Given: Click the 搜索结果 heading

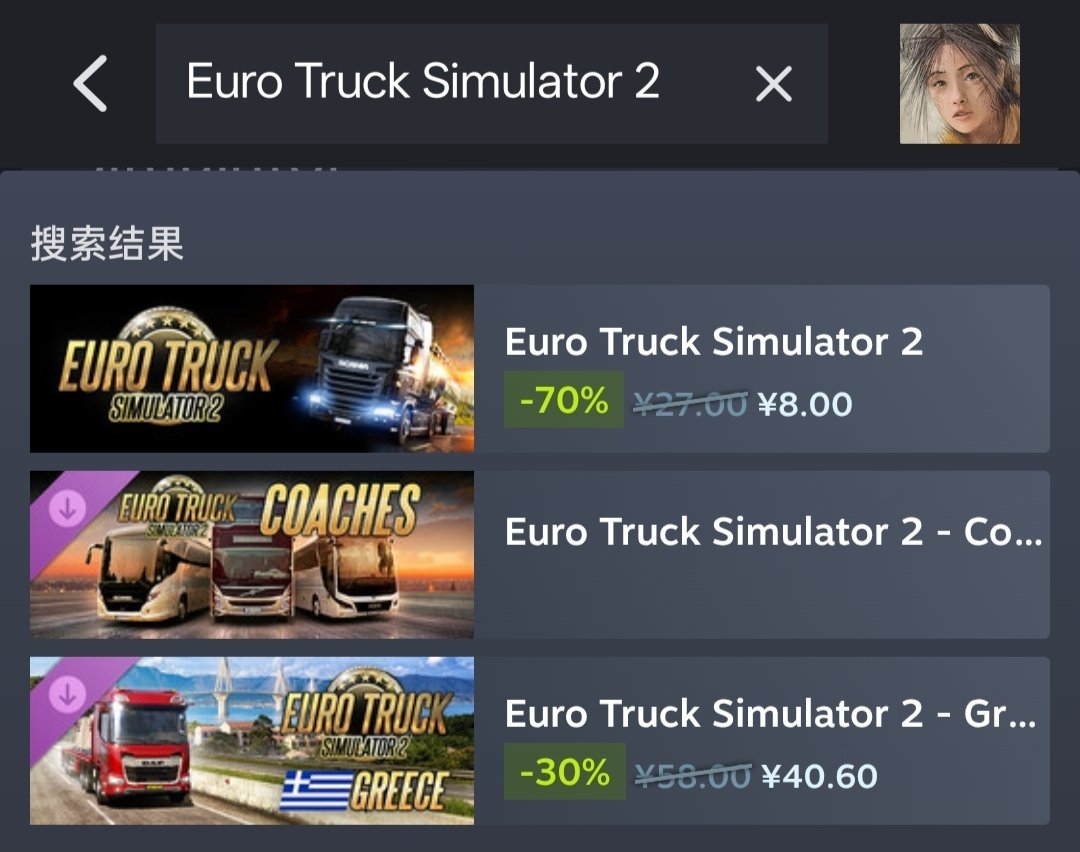Looking at the screenshot, I should [x=107, y=244].
